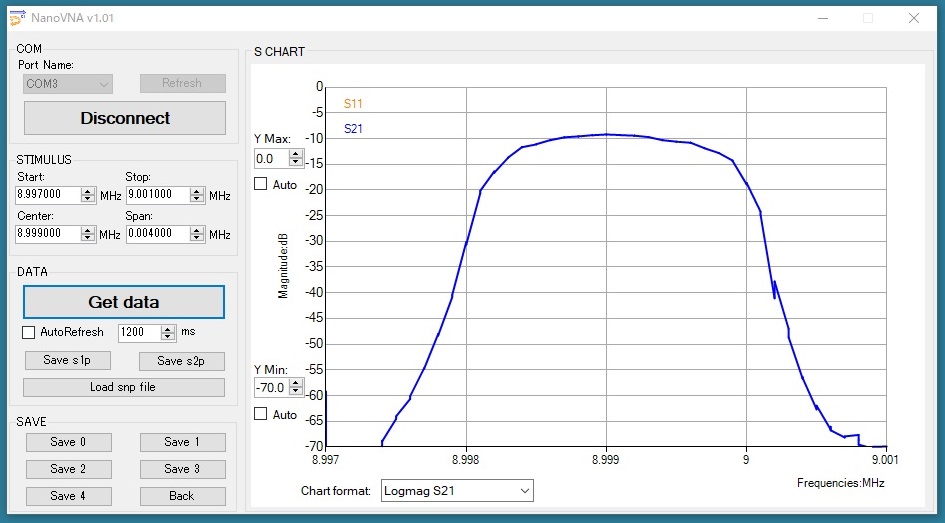Check the Auto box under Y Max

pos(261,184)
